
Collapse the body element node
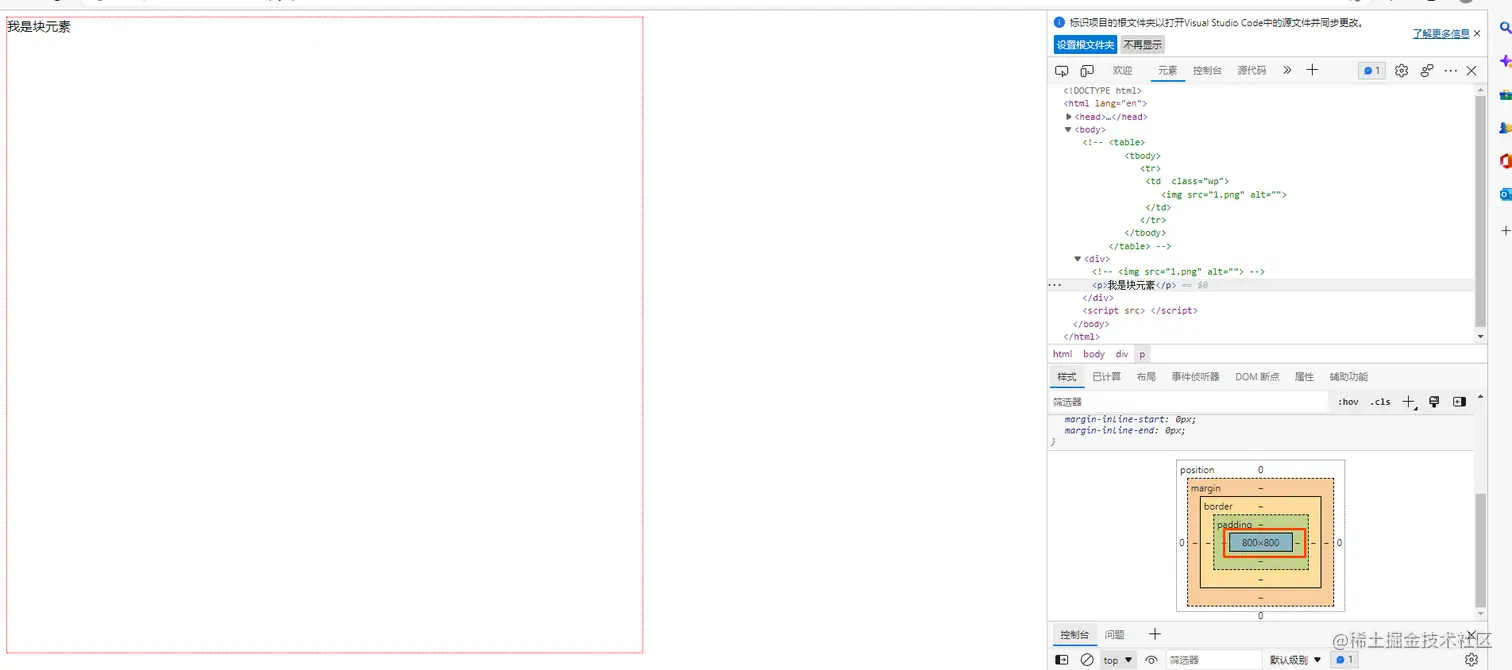(1069, 130)
